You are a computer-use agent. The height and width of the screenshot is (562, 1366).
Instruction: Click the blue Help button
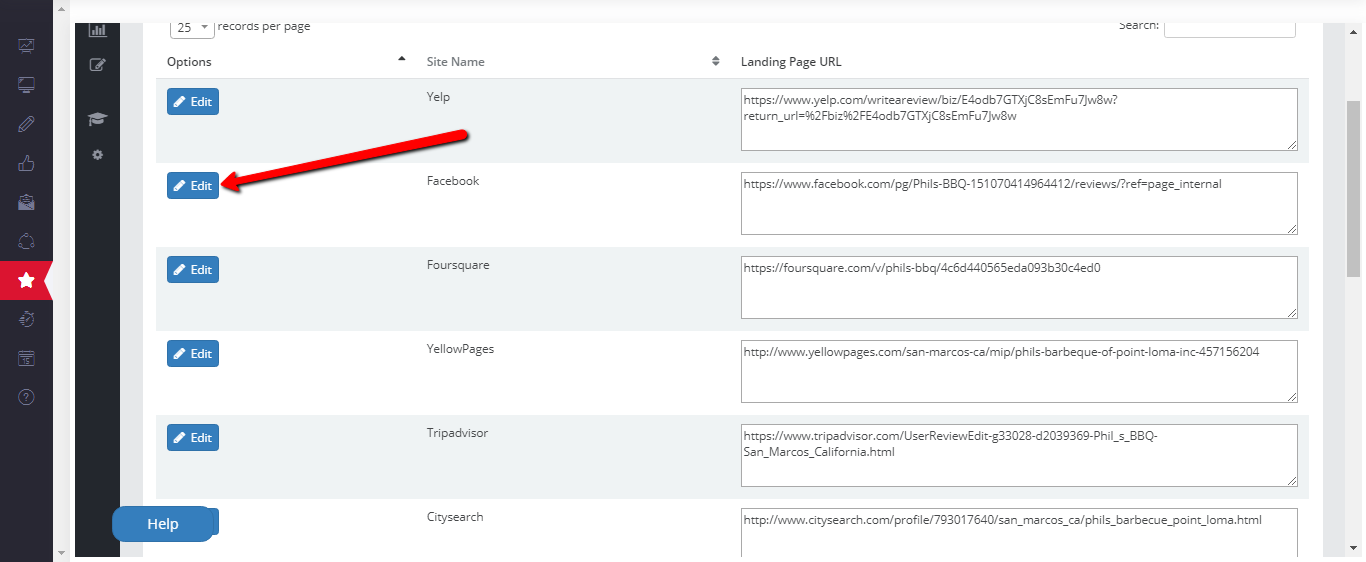pos(162,524)
